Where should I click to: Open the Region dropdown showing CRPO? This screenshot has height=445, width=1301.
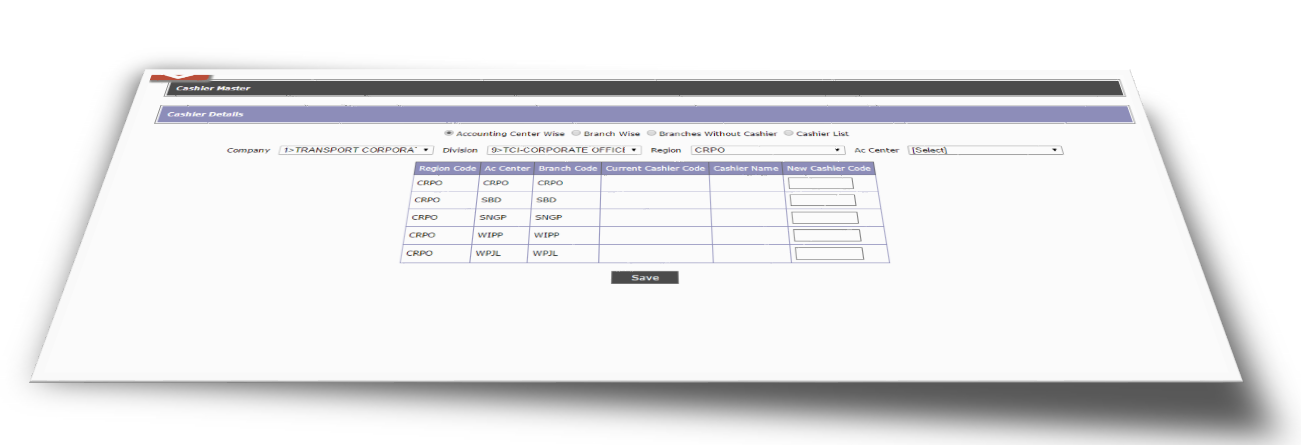(x=767, y=150)
